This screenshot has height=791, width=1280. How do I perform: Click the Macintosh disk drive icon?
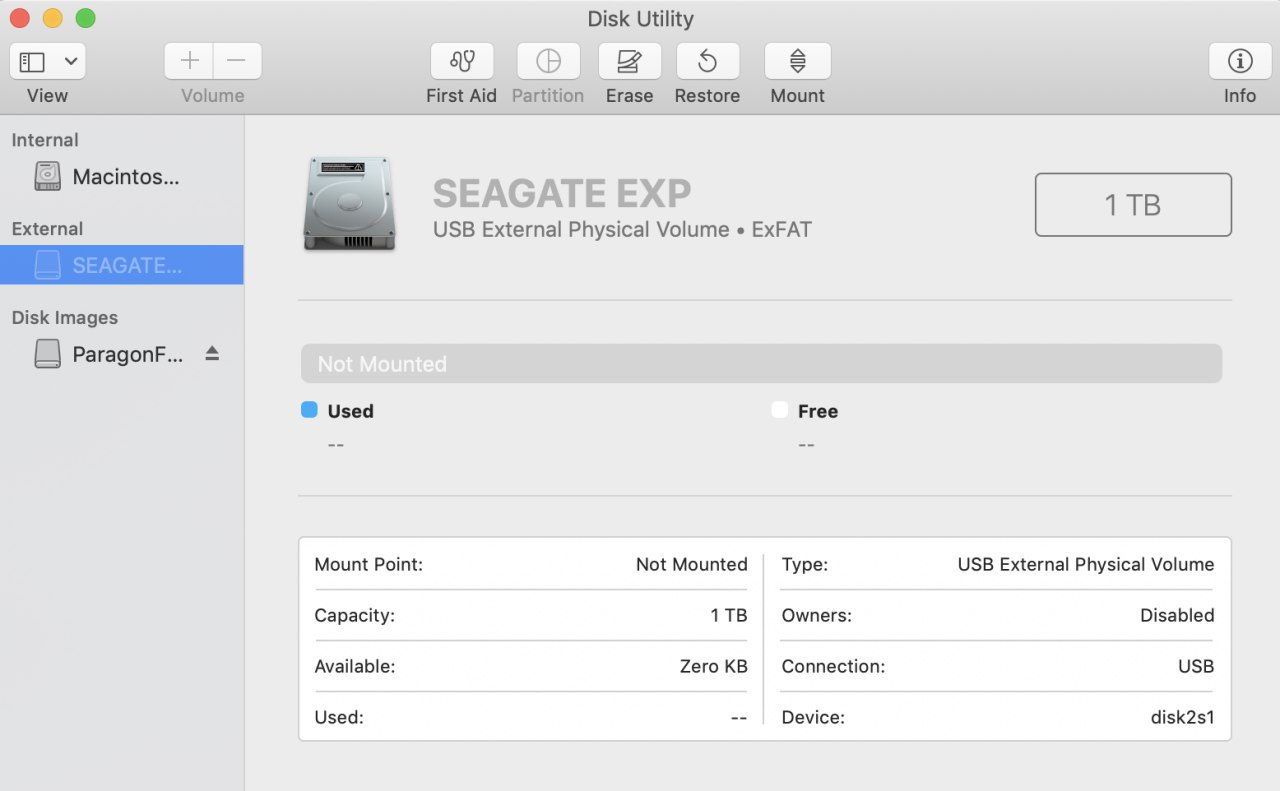click(x=47, y=177)
